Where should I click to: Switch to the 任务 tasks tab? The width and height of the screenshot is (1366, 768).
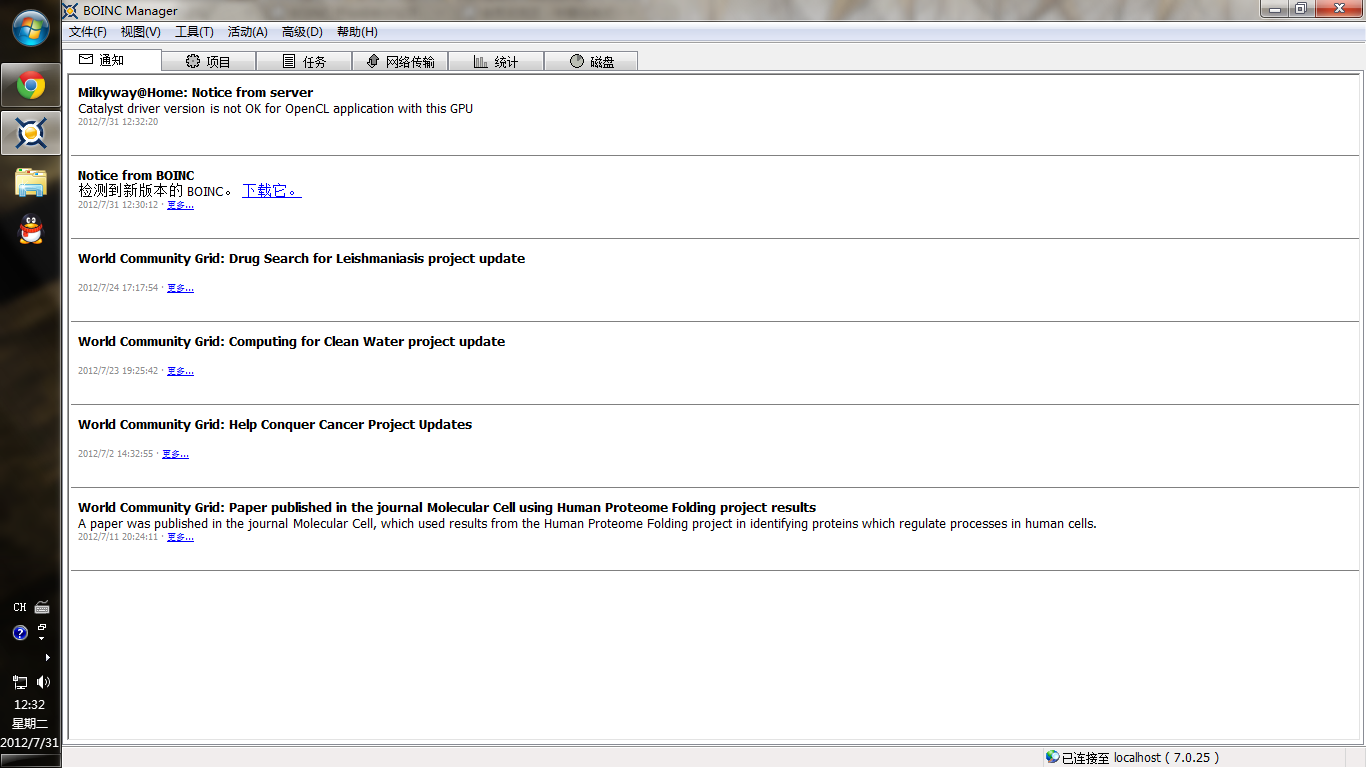click(304, 61)
